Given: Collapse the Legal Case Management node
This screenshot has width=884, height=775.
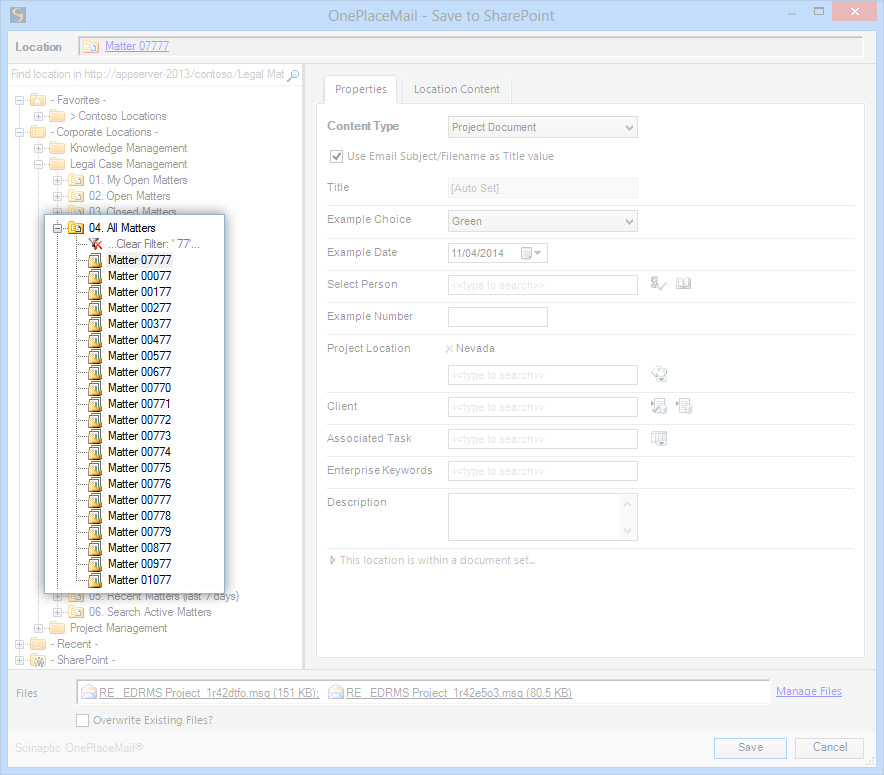Looking at the screenshot, I should (x=38, y=165).
